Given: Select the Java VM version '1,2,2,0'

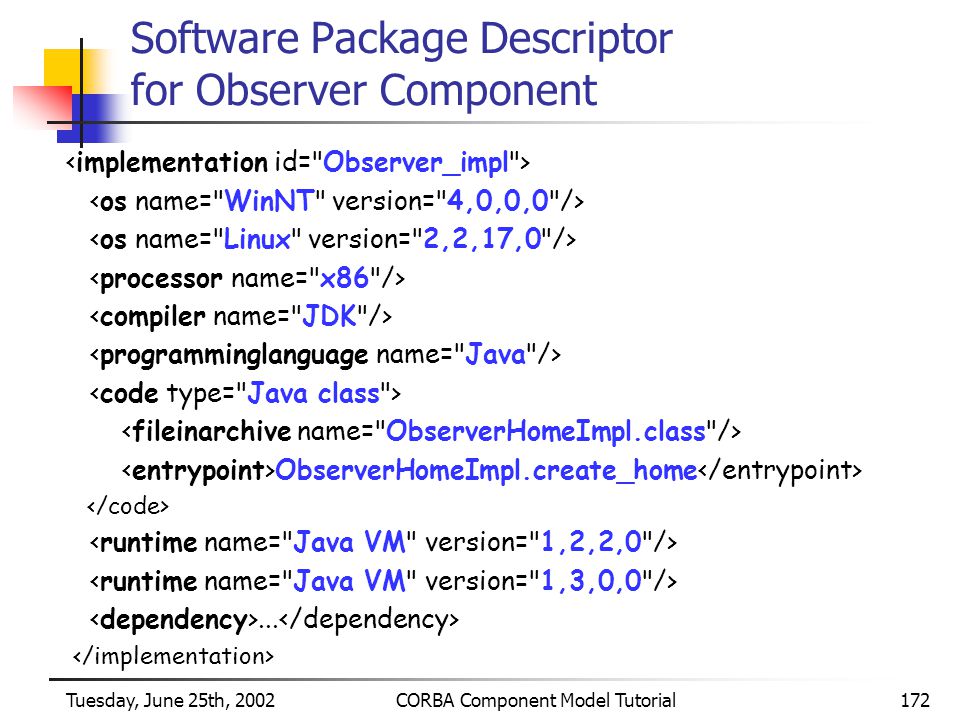Looking at the screenshot, I should pyautogui.click(x=591, y=542).
